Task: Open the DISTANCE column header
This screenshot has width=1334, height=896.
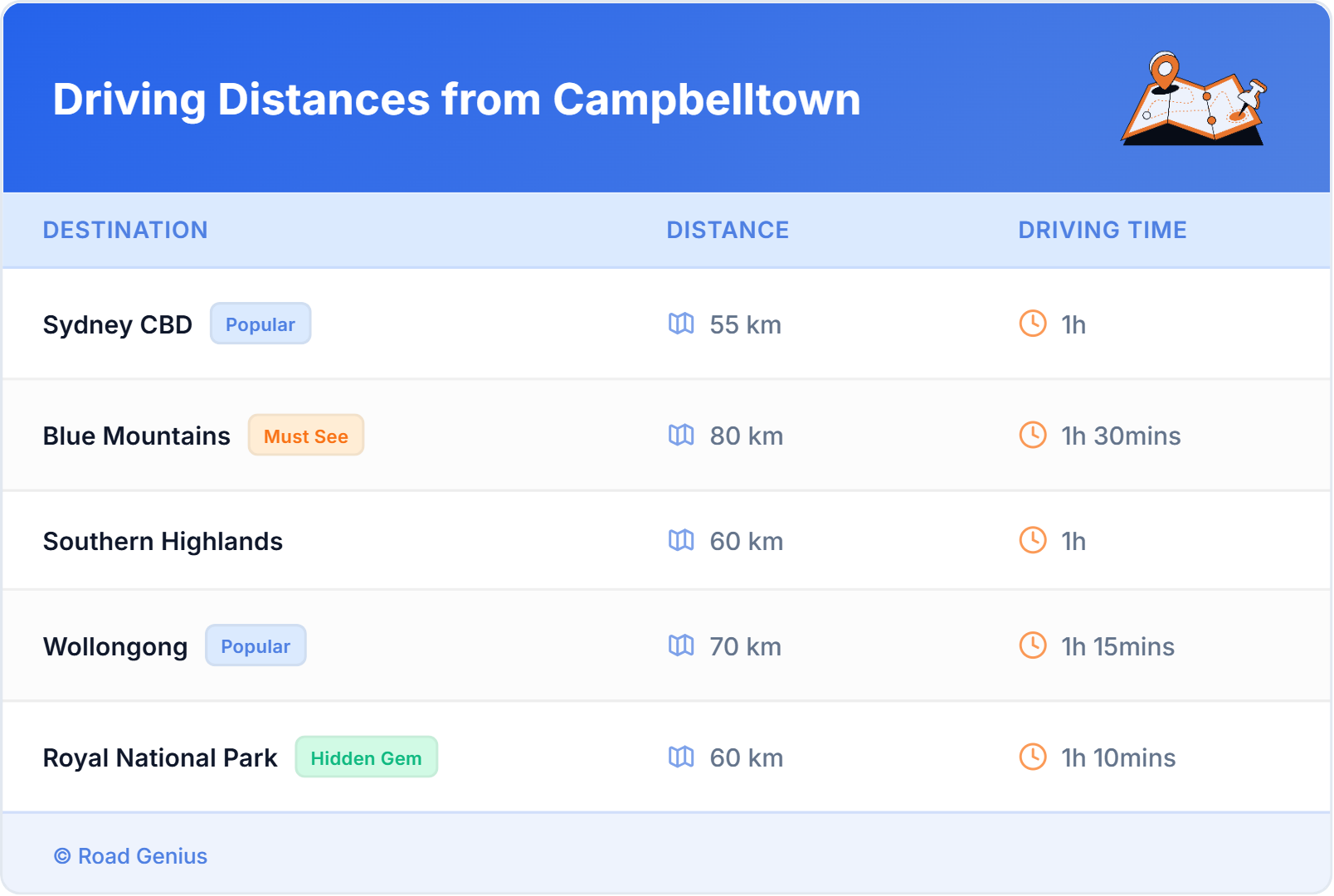Action: [728, 230]
